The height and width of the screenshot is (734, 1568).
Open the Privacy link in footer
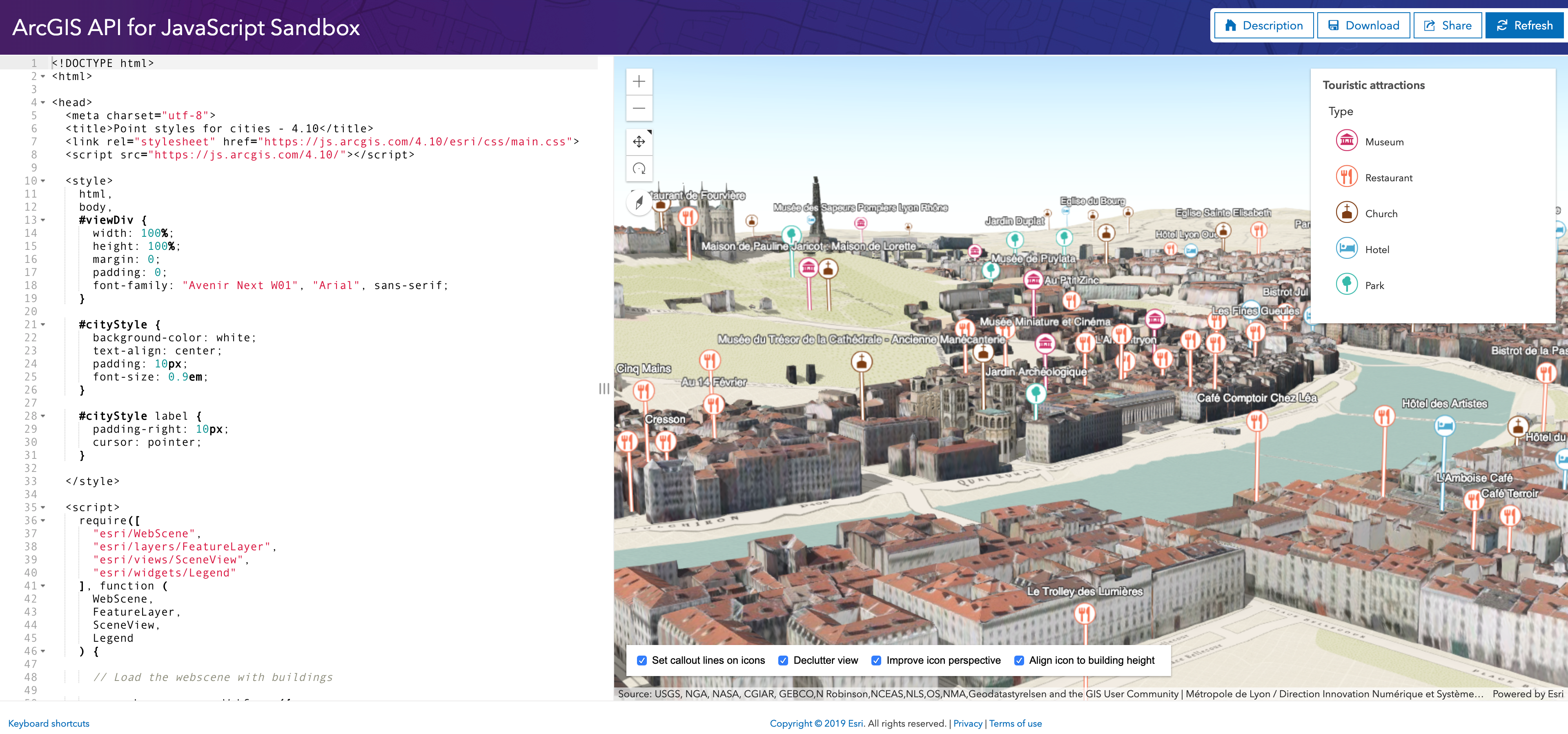click(x=968, y=724)
